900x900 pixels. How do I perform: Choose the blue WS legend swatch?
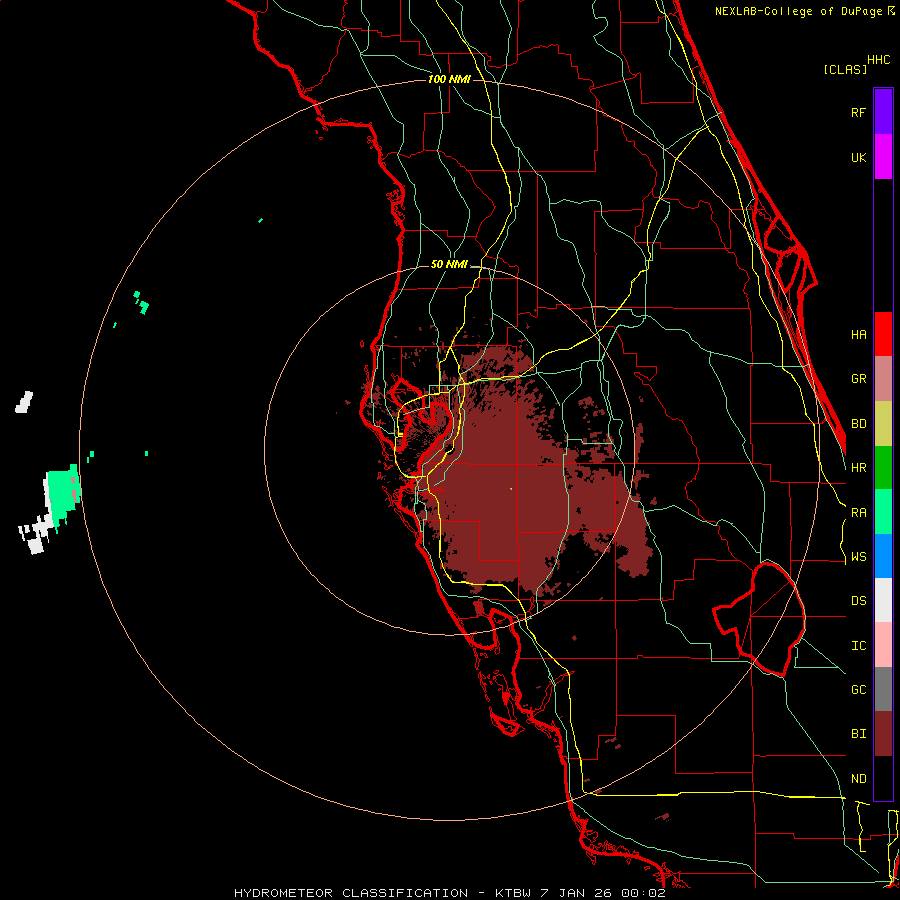883,556
